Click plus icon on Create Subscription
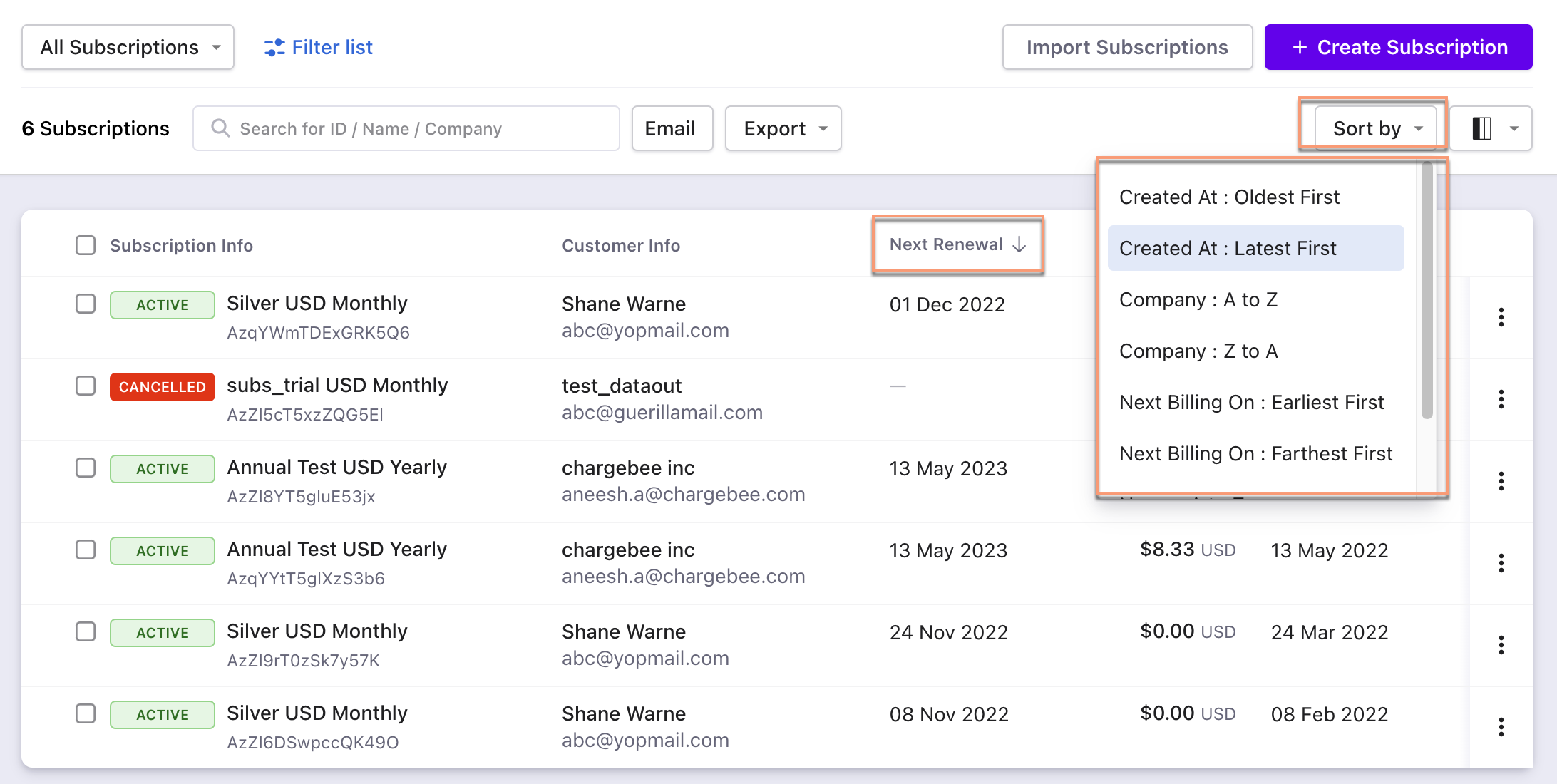This screenshot has height=784, width=1557. point(1300,48)
